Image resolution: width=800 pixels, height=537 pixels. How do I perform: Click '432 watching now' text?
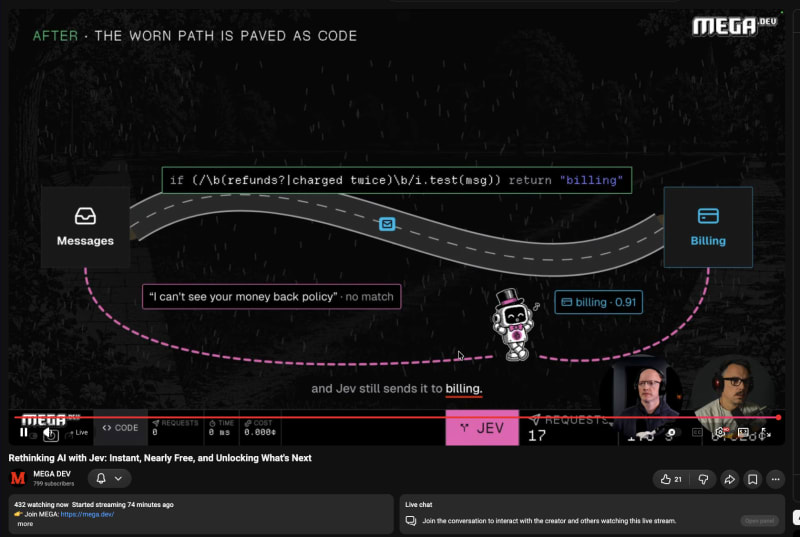tap(41, 504)
